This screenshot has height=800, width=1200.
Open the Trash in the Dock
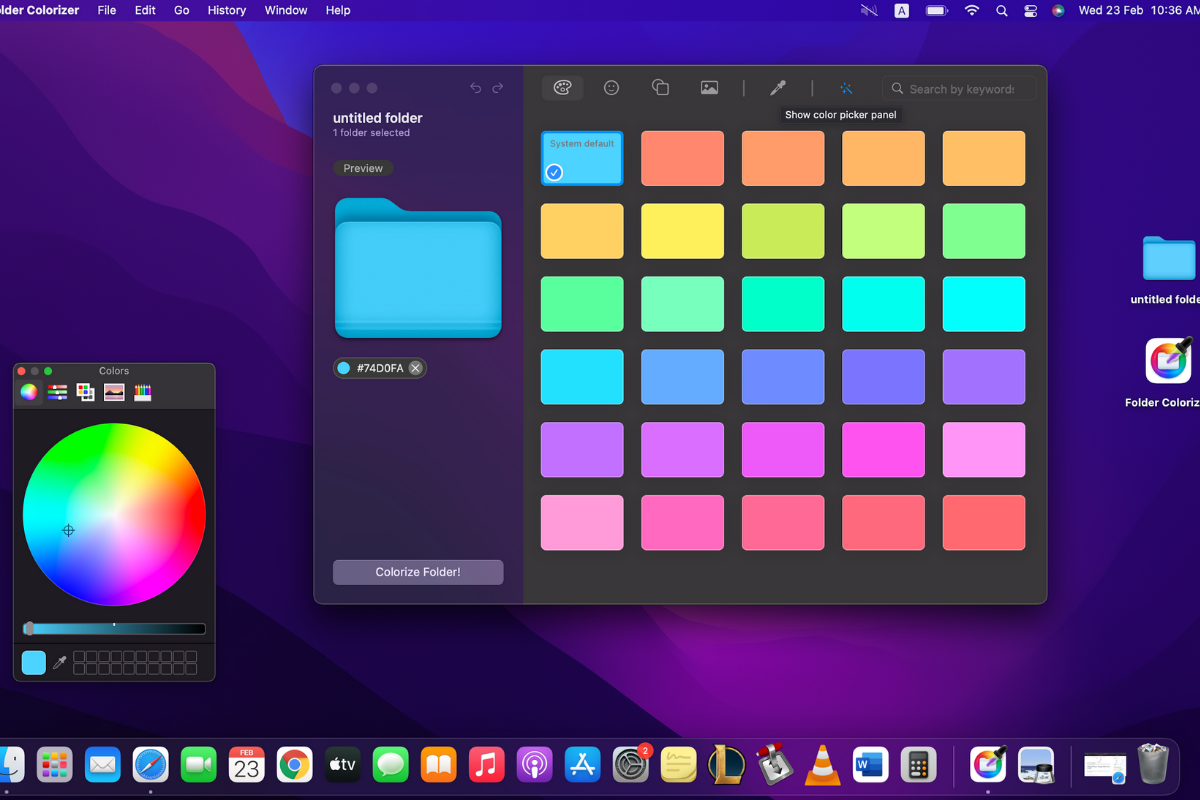1153,765
